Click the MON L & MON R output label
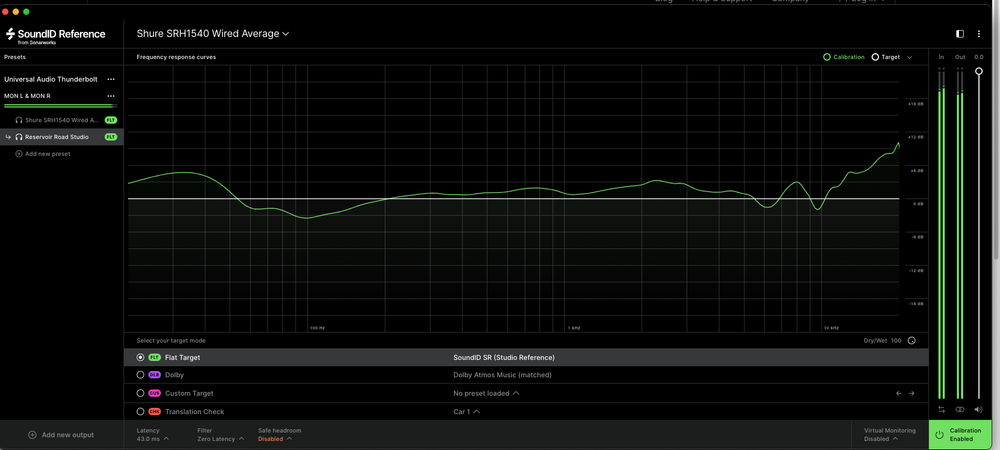This screenshot has width=1000, height=450. click(x=27, y=96)
